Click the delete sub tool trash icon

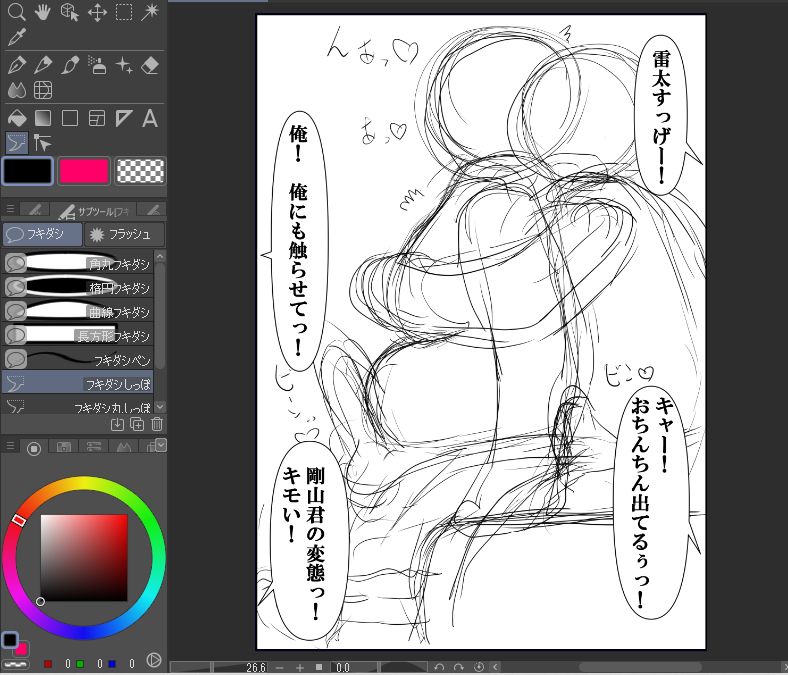(157, 424)
